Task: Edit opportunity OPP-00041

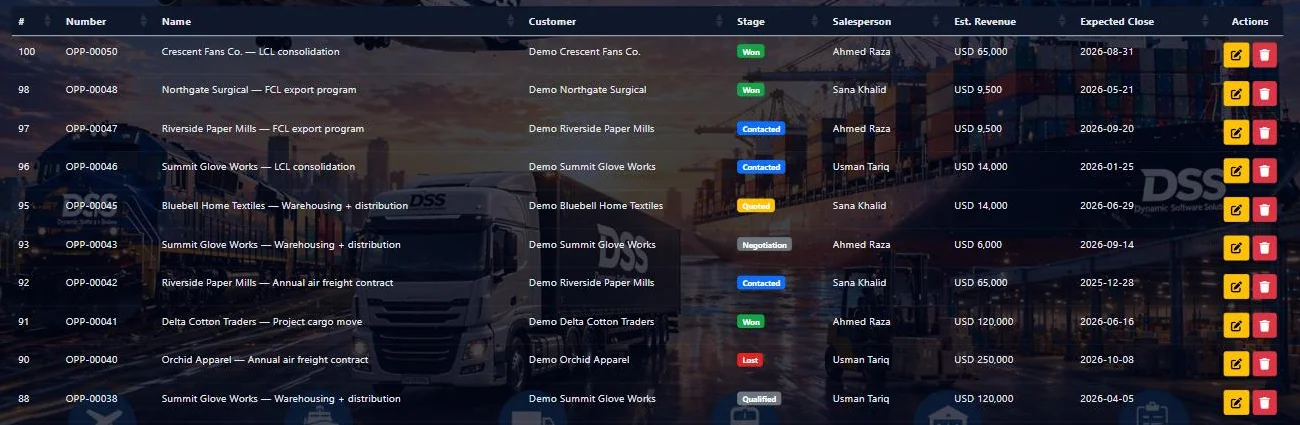Action: 1236,326
